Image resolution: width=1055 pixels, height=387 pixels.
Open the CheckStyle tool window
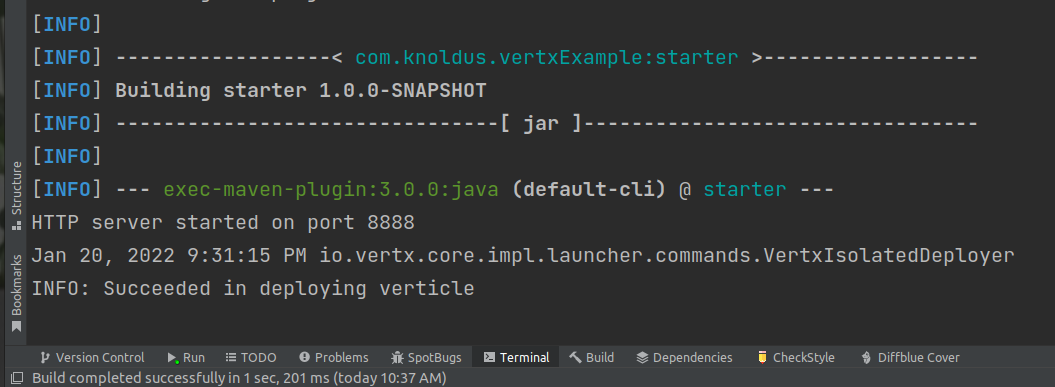[795, 357]
